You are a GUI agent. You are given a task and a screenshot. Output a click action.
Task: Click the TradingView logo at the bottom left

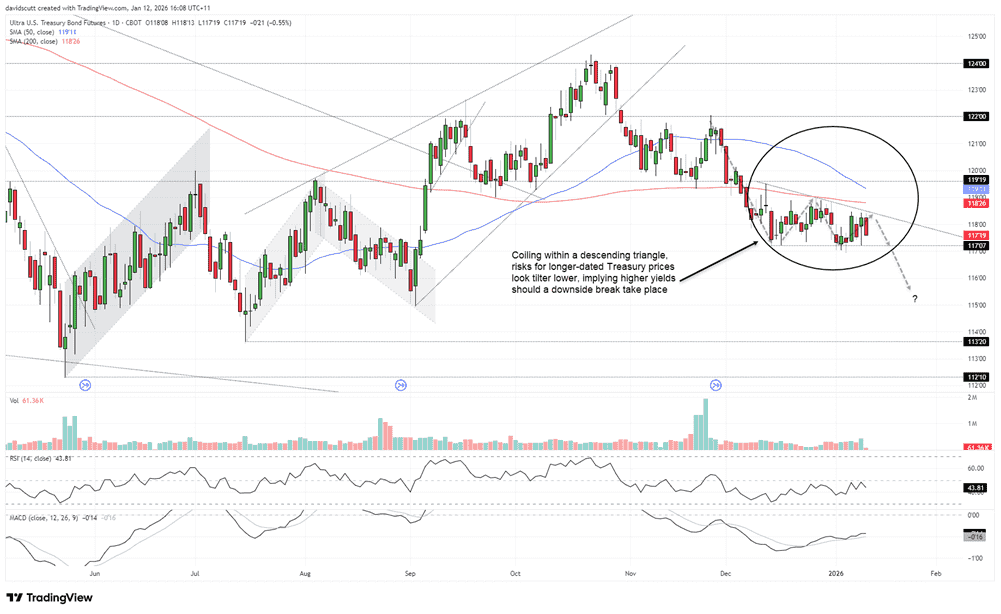50,597
